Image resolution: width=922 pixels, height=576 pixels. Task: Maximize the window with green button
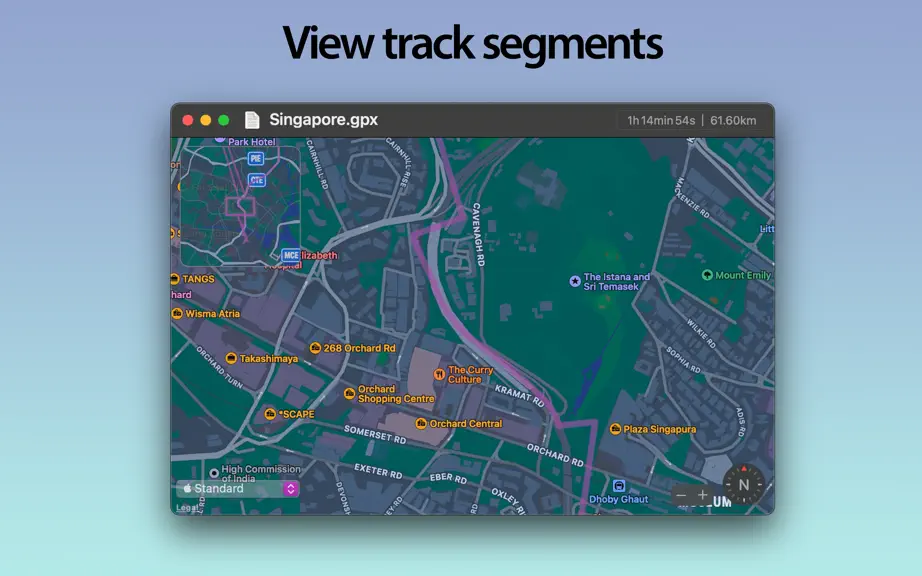[223, 120]
